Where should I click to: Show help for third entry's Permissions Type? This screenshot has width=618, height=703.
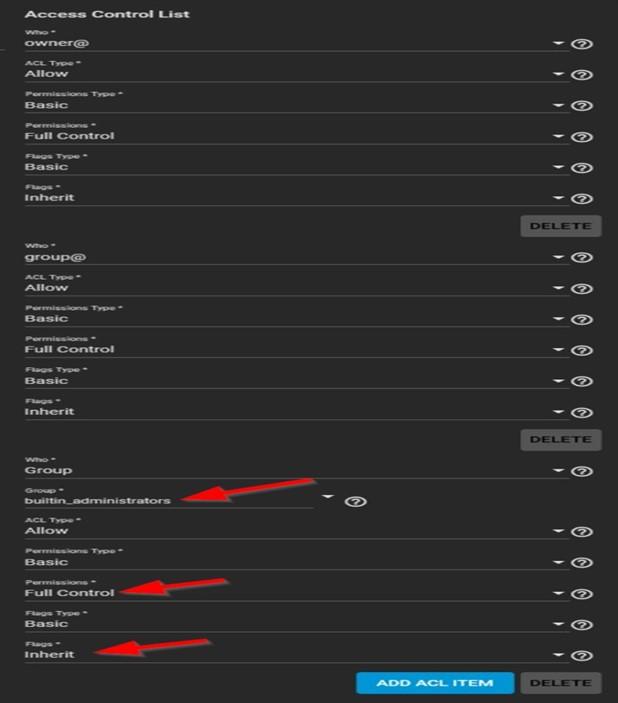click(x=582, y=562)
